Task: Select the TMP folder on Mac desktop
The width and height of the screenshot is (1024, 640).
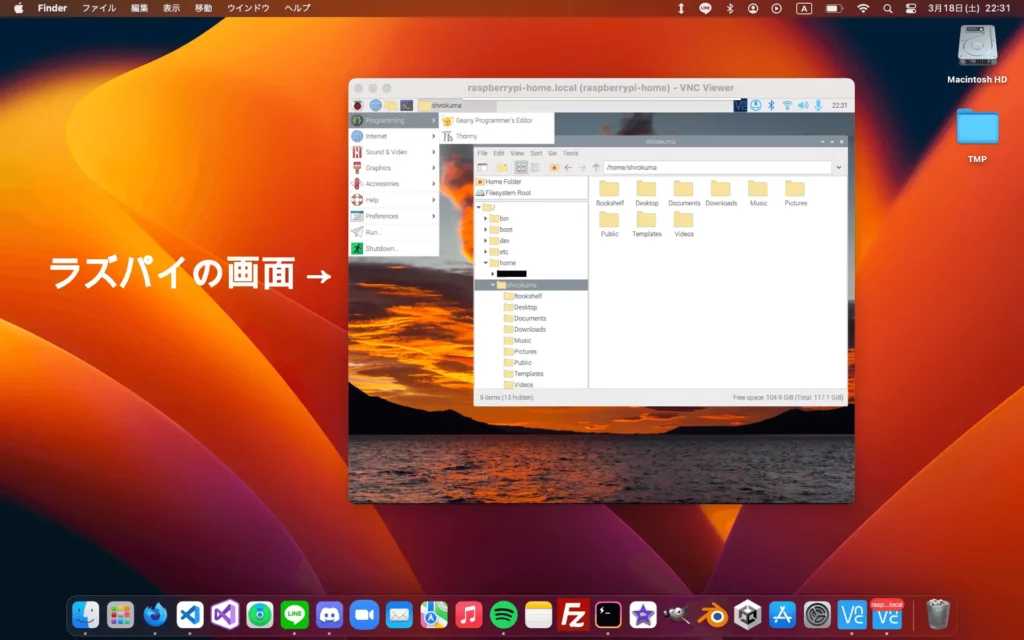Action: click(x=977, y=136)
